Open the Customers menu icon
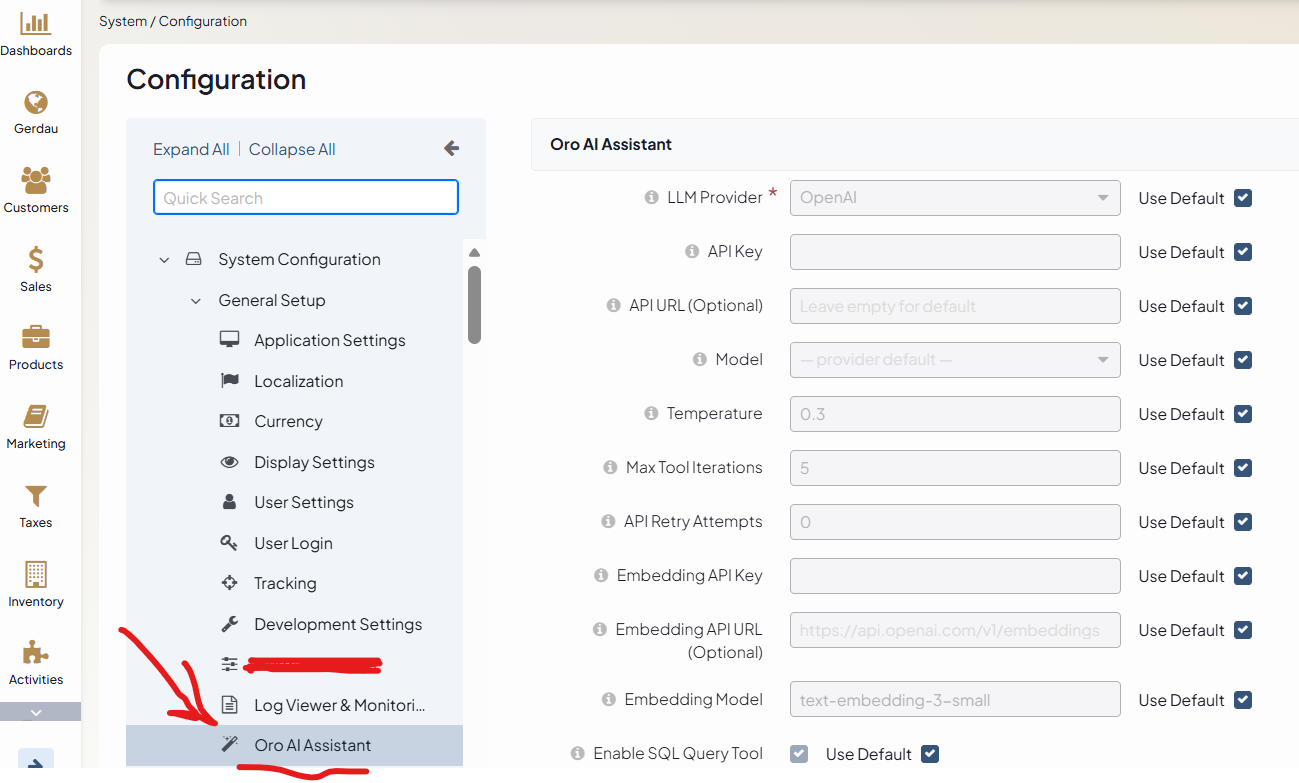 (36, 181)
